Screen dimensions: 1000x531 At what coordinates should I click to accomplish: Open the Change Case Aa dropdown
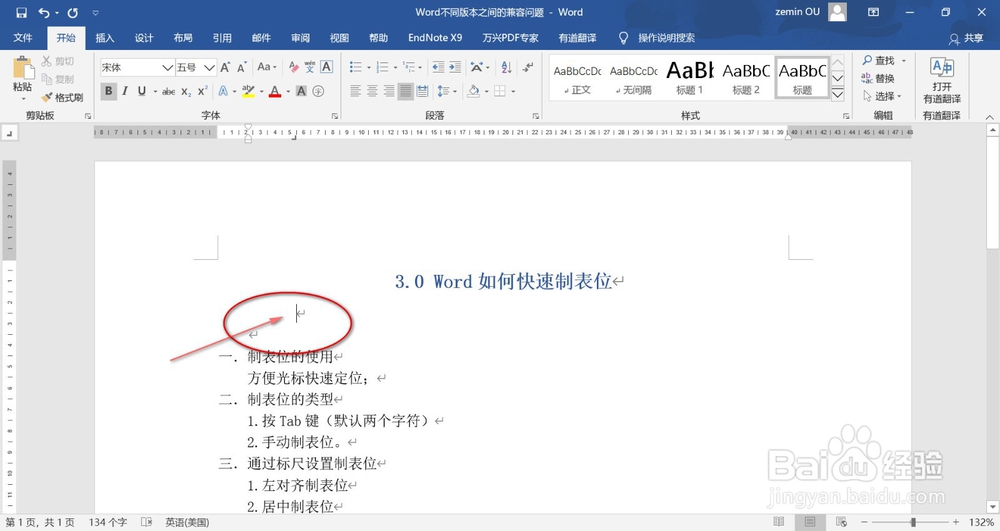click(x=267, y=67)
